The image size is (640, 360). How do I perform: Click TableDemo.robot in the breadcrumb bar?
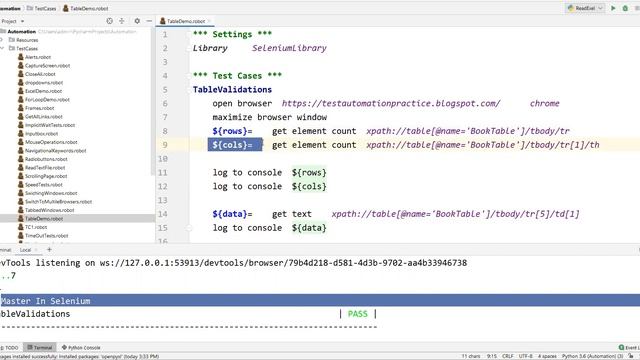coord(86,8)
